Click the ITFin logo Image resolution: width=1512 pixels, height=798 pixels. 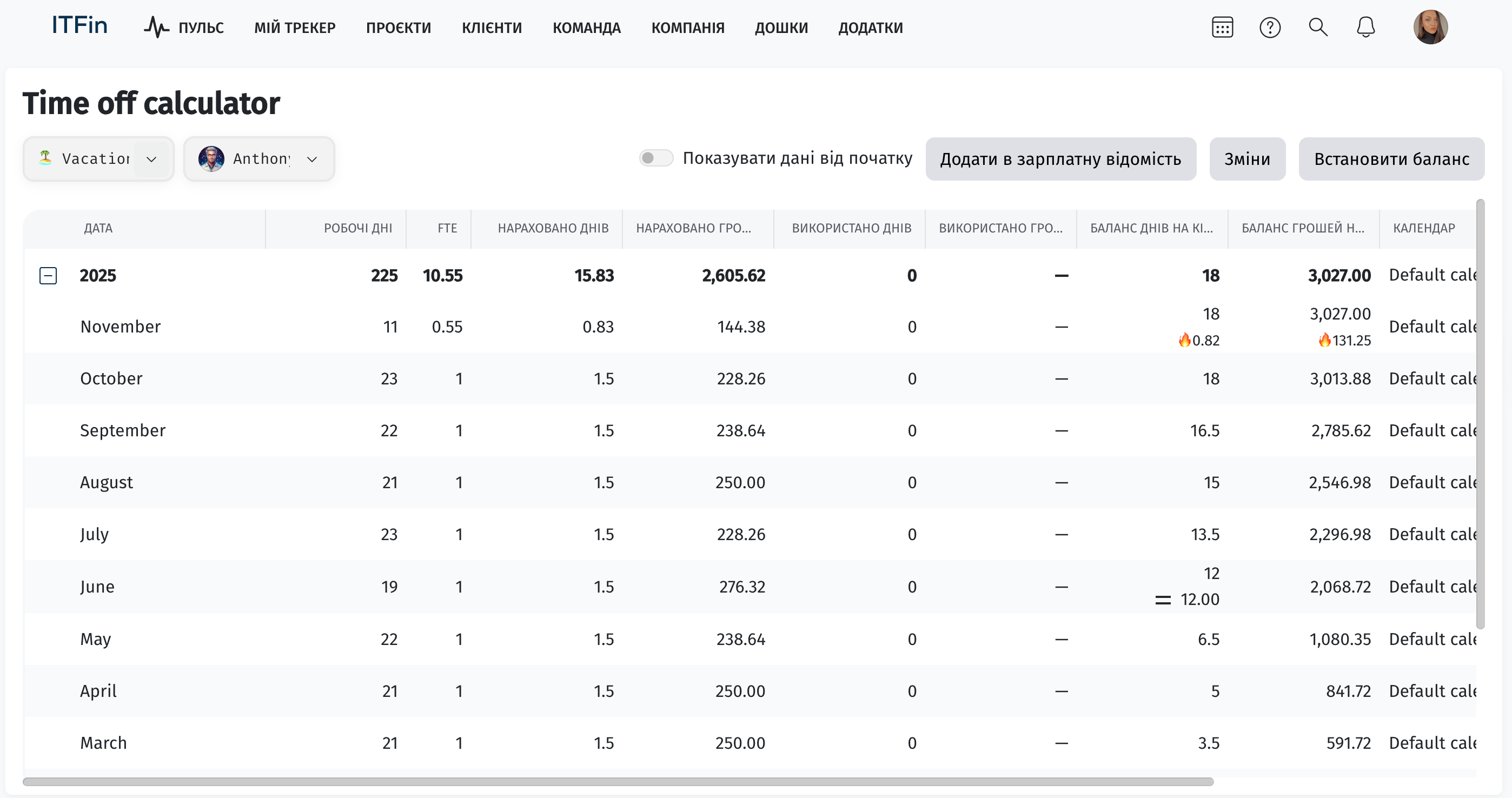79,26
